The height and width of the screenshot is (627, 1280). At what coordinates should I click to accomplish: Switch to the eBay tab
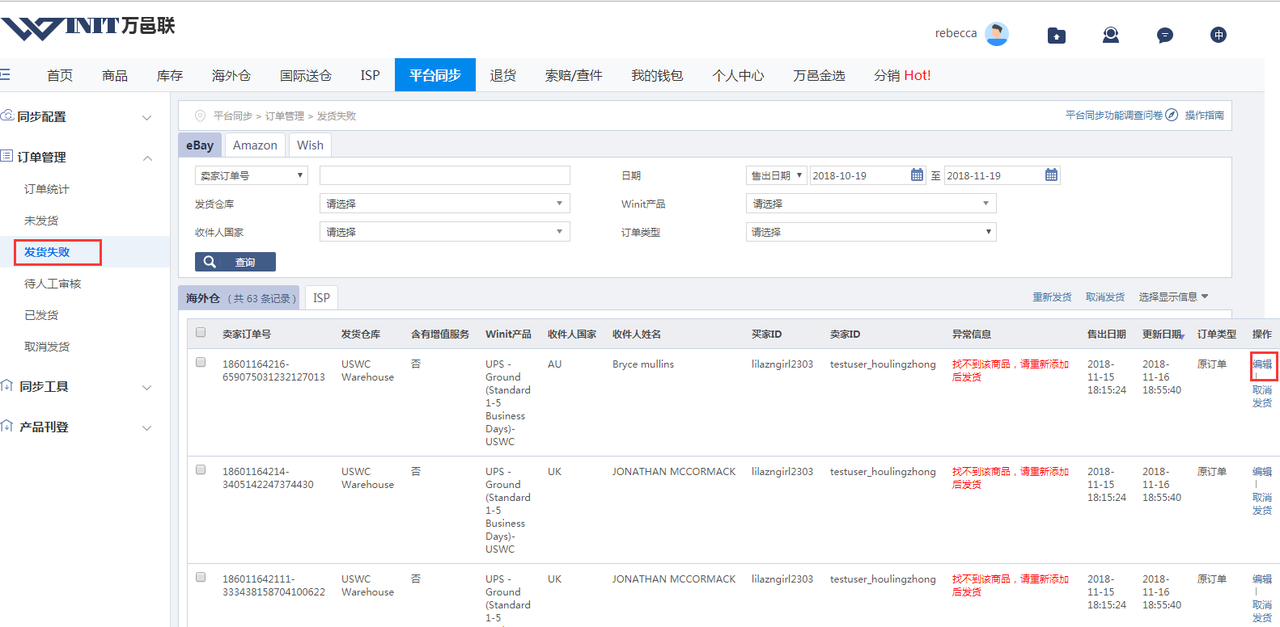(x=200, y=145)
